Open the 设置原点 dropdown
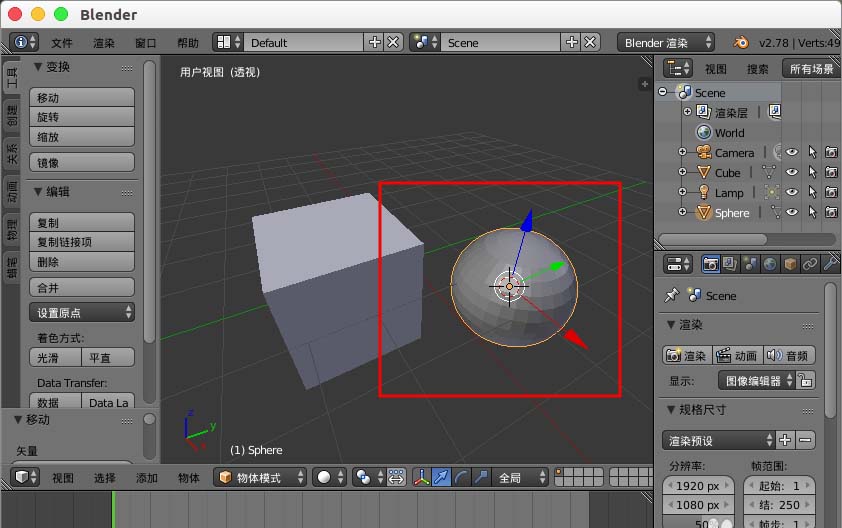 (x=82, y=312)
